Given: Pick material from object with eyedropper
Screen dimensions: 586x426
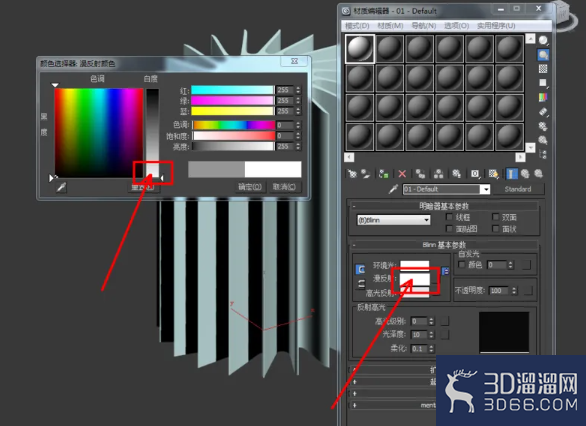Looking at the screenshot, I should (x=393, y=189).
